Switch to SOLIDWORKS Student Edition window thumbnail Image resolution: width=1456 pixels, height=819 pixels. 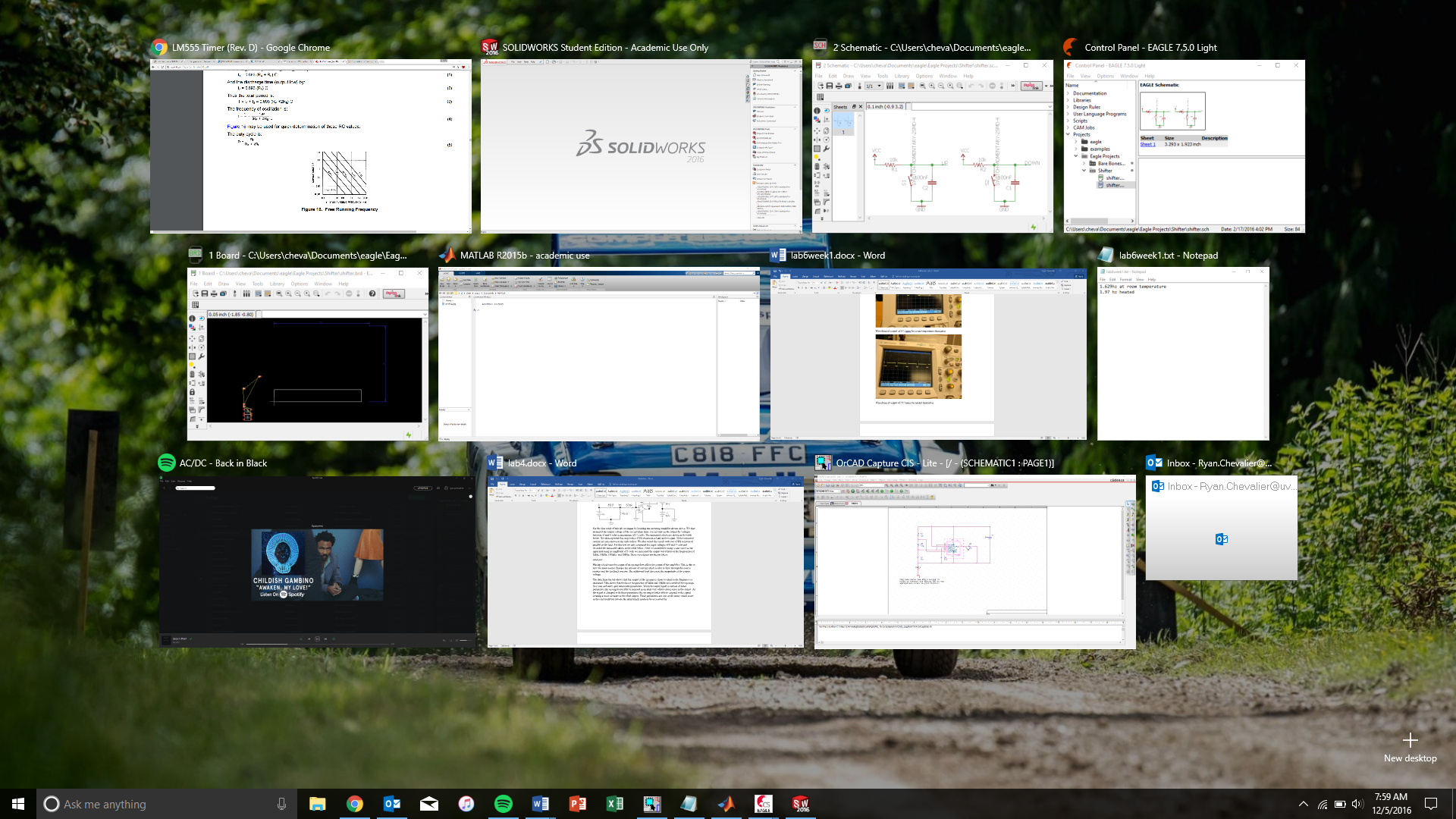point(641,146)
